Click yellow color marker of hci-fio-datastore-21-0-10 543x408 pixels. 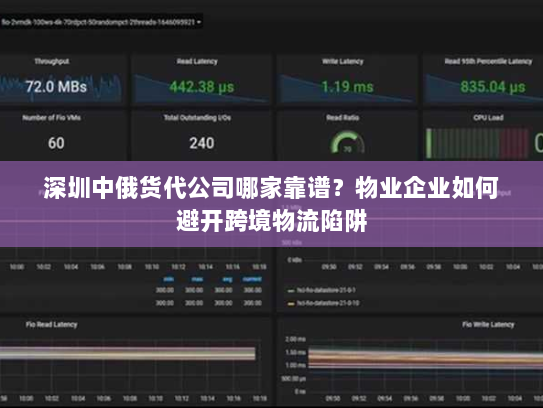(291, 304)
